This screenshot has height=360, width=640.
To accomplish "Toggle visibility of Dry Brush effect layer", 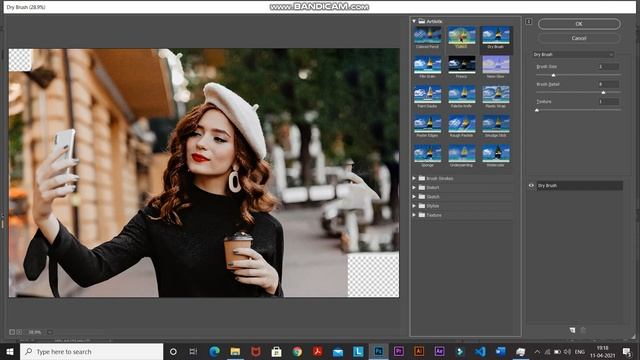I will [x=531, y=186].
